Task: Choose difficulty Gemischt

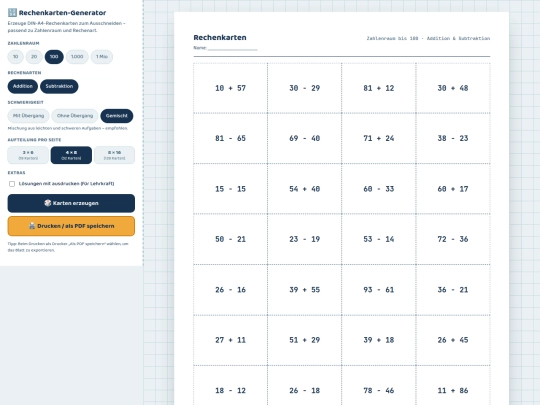Action: pyautogui.click(x=117, y=116)
